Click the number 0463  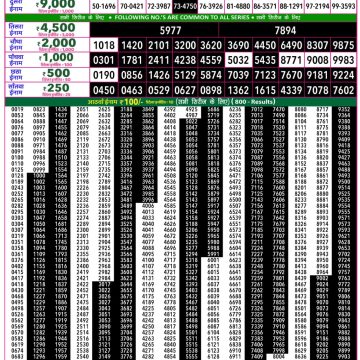[x=132, y=90]
